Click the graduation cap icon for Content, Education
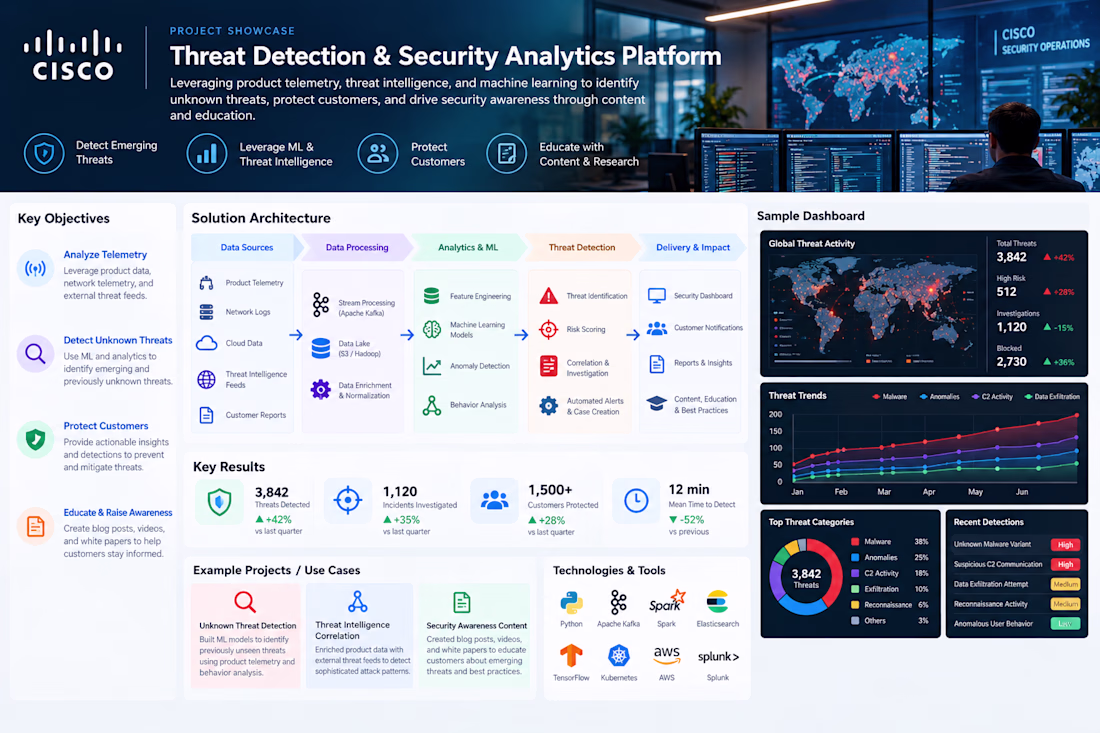Screen dimensions: 1100x733 pos(657,403)
